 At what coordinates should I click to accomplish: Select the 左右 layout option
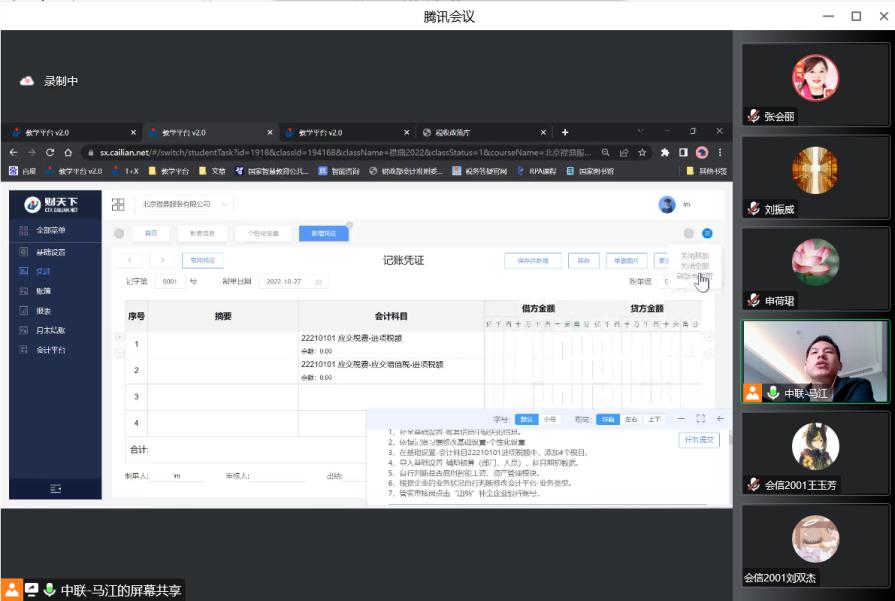pos(631,419)
